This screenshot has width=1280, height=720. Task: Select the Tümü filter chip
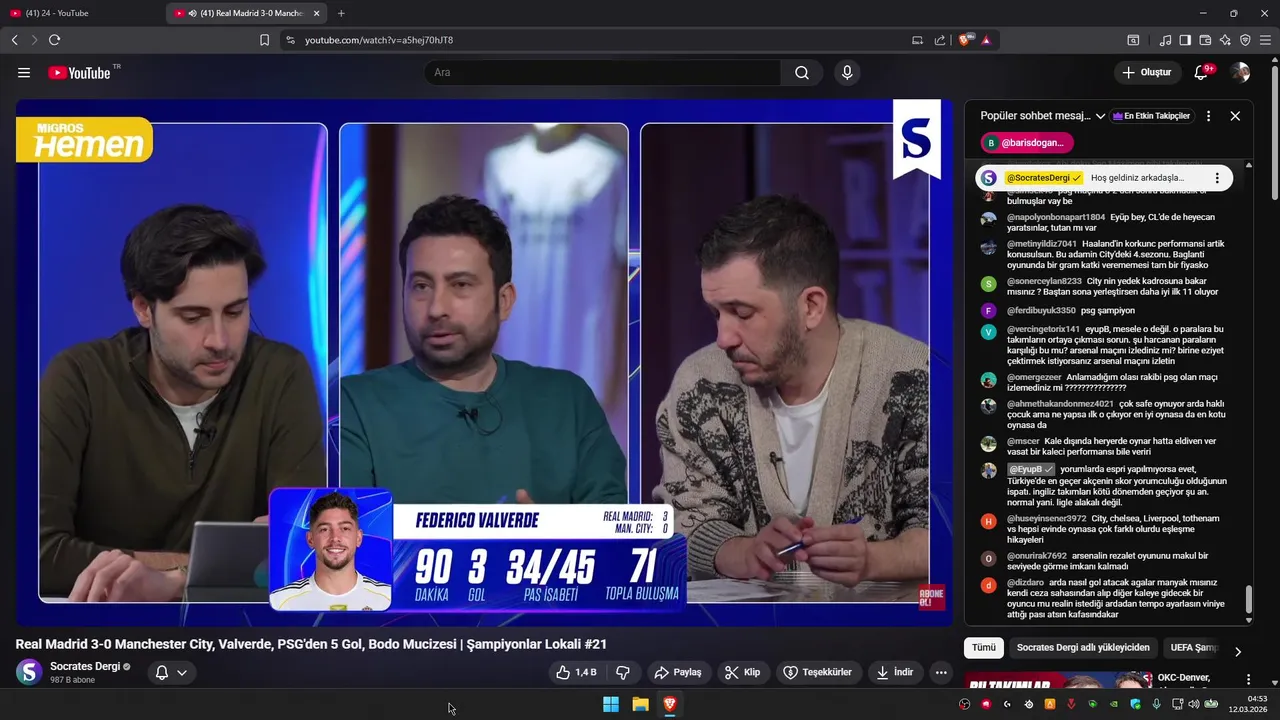984,647
